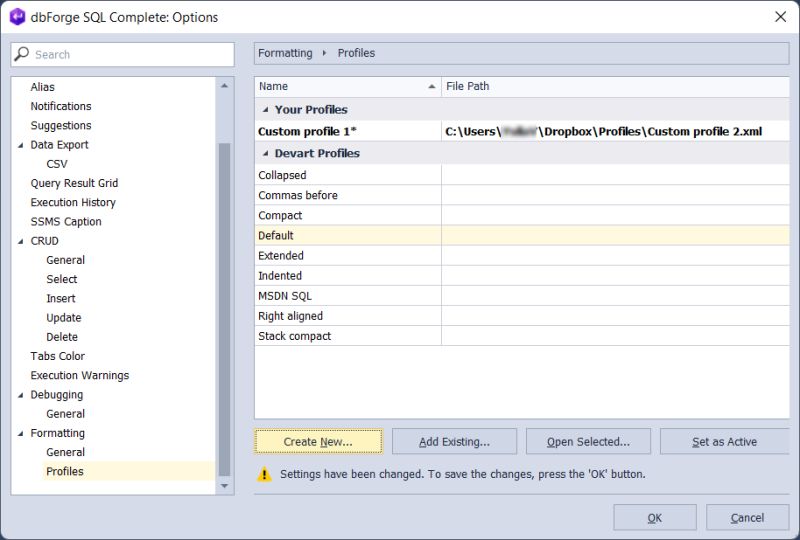Collapse the Data Export tree node
The width and height of the screenshot is (800, 540).
click(20, 145)
